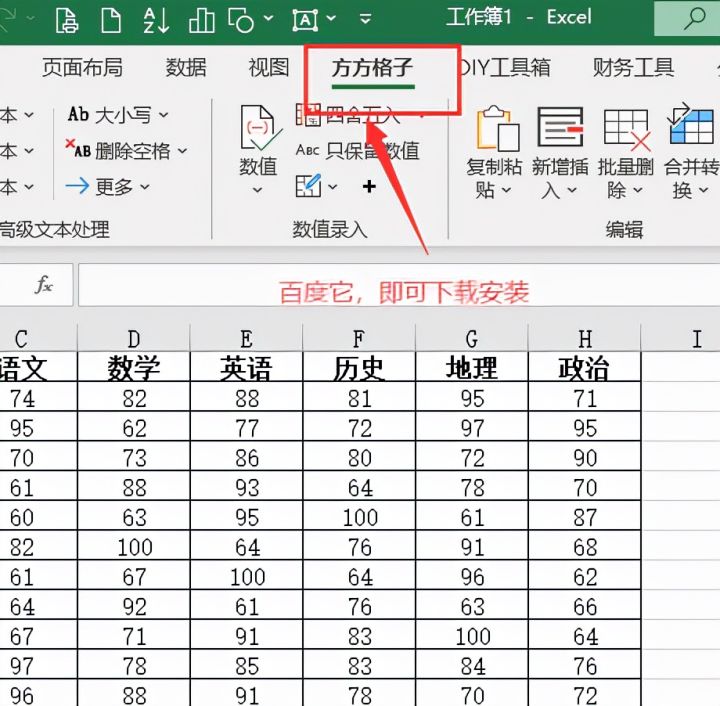
Task: Click the A-Z sort icon
Action: point(156,20)
